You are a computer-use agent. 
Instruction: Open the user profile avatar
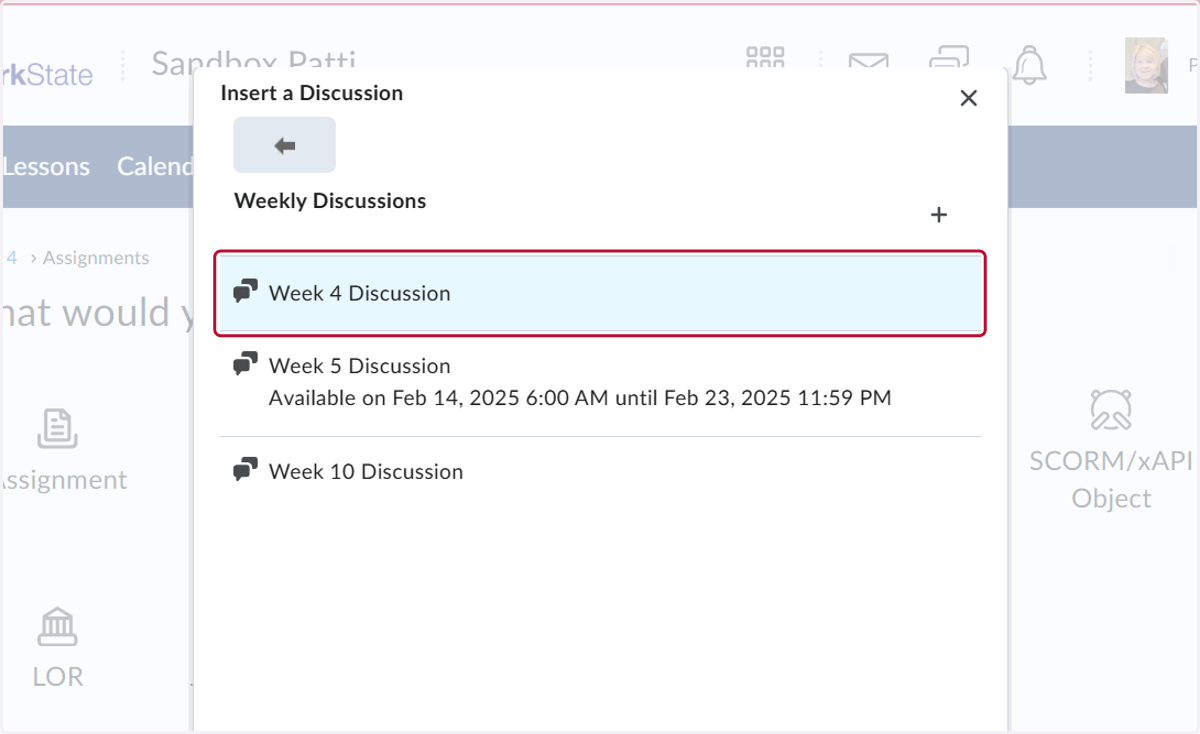point(1146,66)
